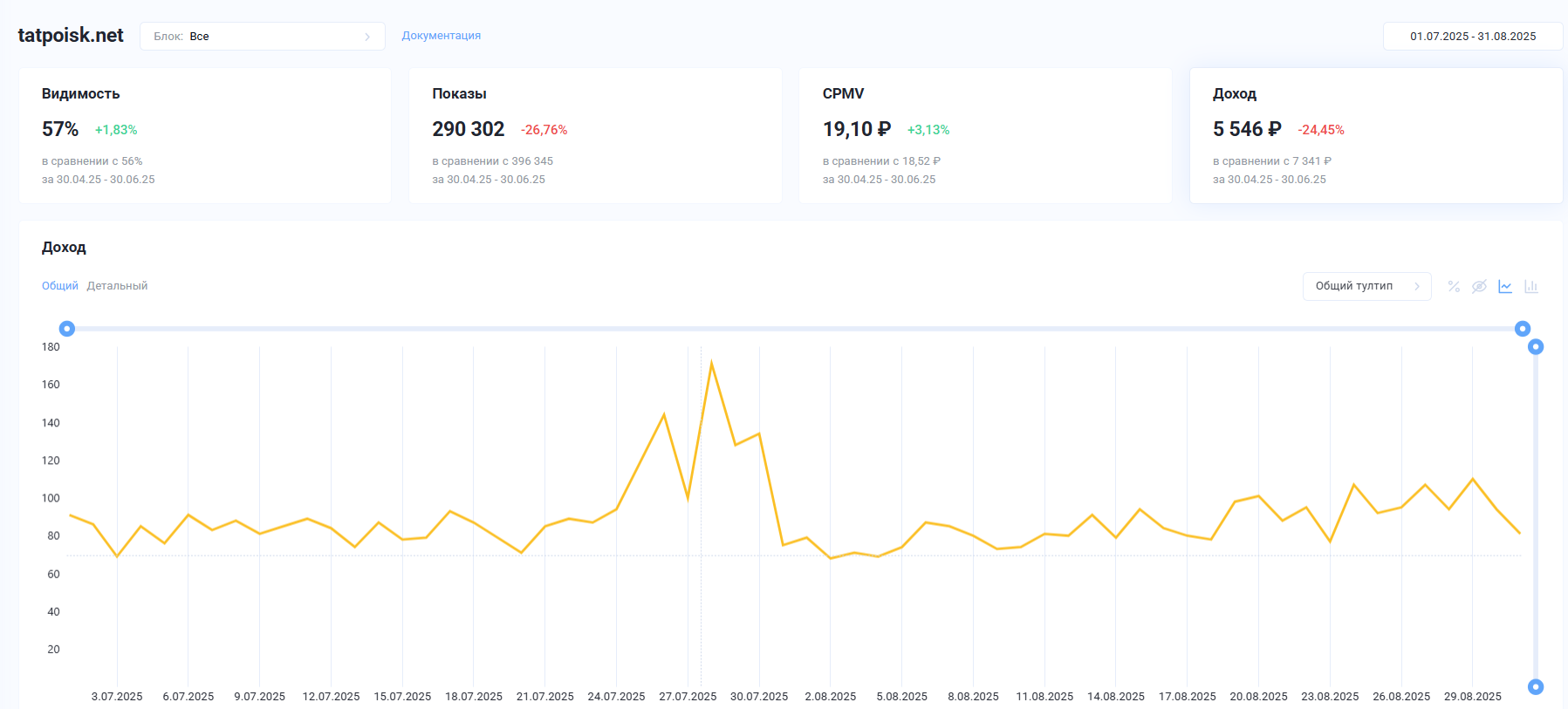1568x709 pixels.
Task: Click the tatpoisk.net site title
Action: (71, 36)
